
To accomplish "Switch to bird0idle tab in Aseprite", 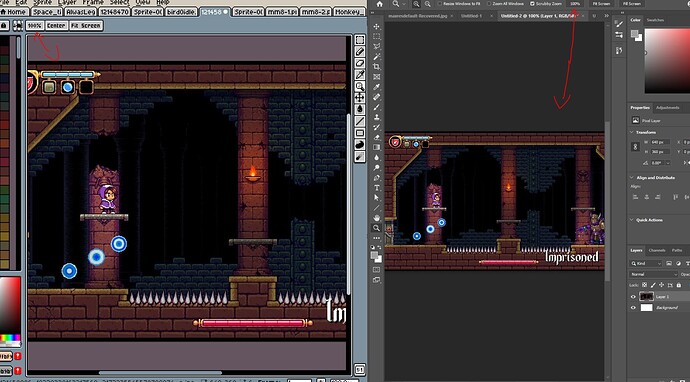I will pyautogui.click(x=181, y=12).
